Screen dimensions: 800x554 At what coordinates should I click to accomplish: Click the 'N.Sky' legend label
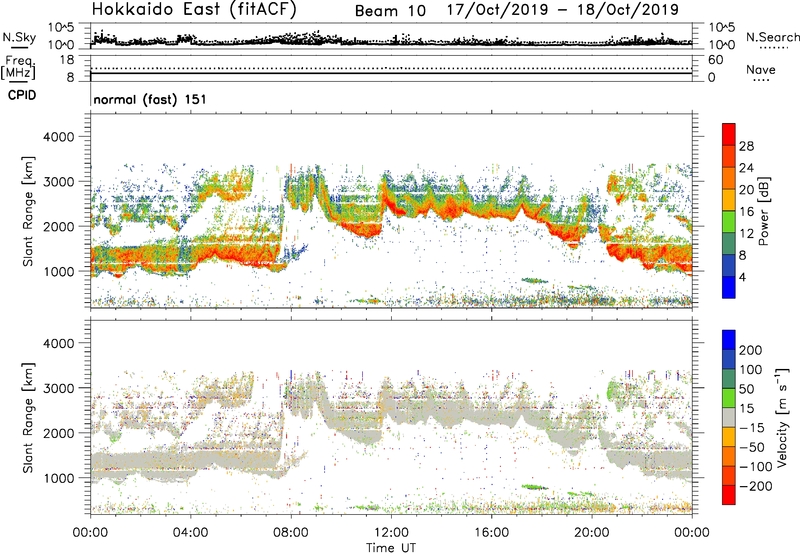(19, 38)
